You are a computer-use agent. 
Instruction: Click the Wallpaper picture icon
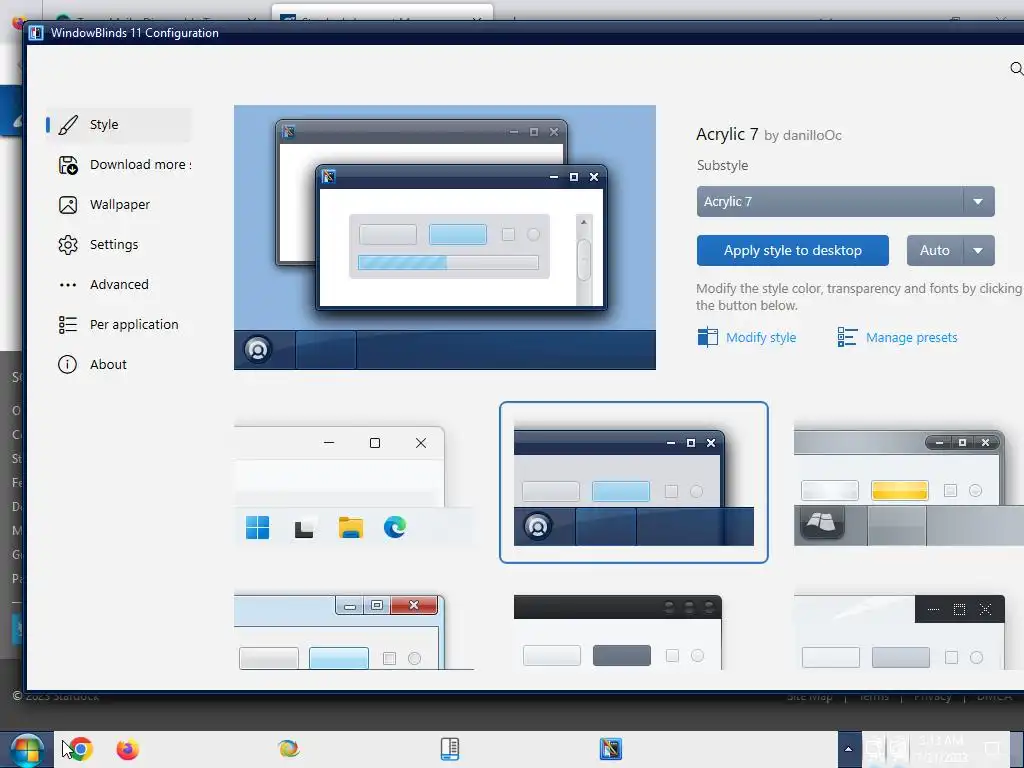click(x=68, y=205)
